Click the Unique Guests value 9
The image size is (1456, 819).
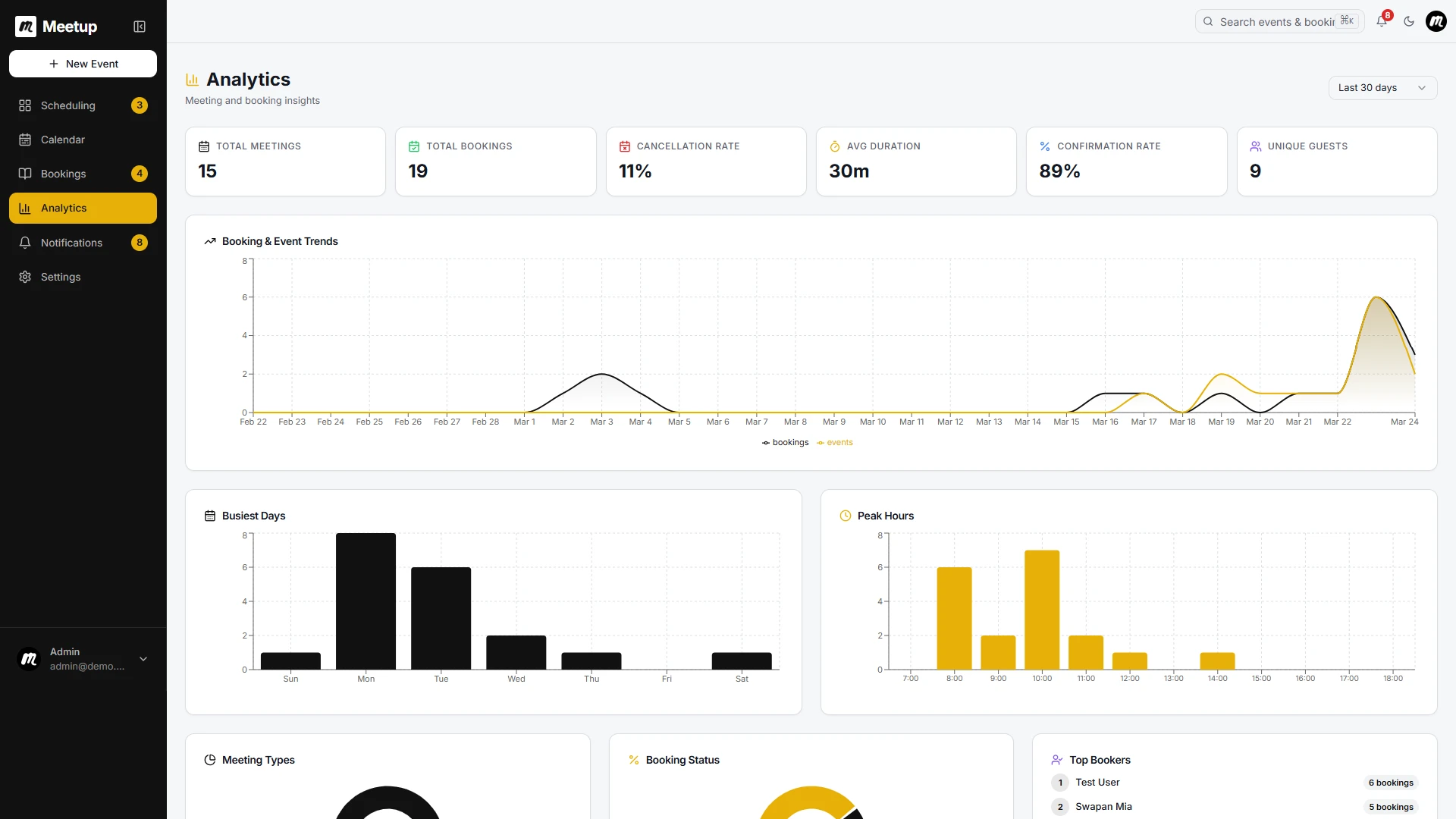(x=1256, y=171)
